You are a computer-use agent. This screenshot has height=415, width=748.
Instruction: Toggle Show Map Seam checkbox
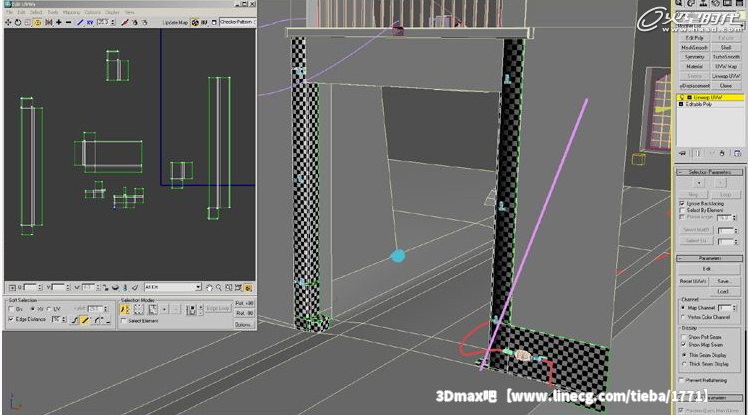point(684,344)
